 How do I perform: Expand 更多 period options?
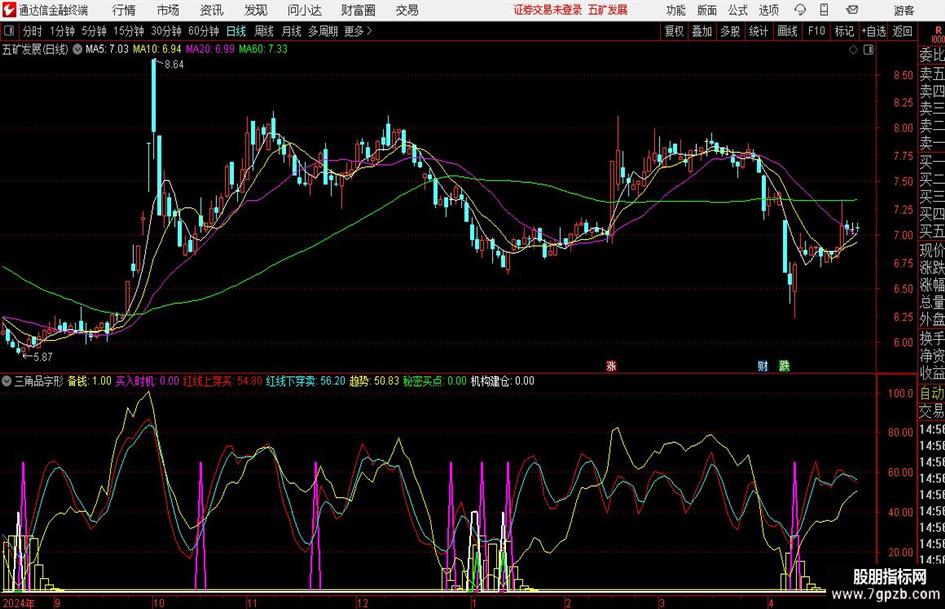(x=358, y=31)
